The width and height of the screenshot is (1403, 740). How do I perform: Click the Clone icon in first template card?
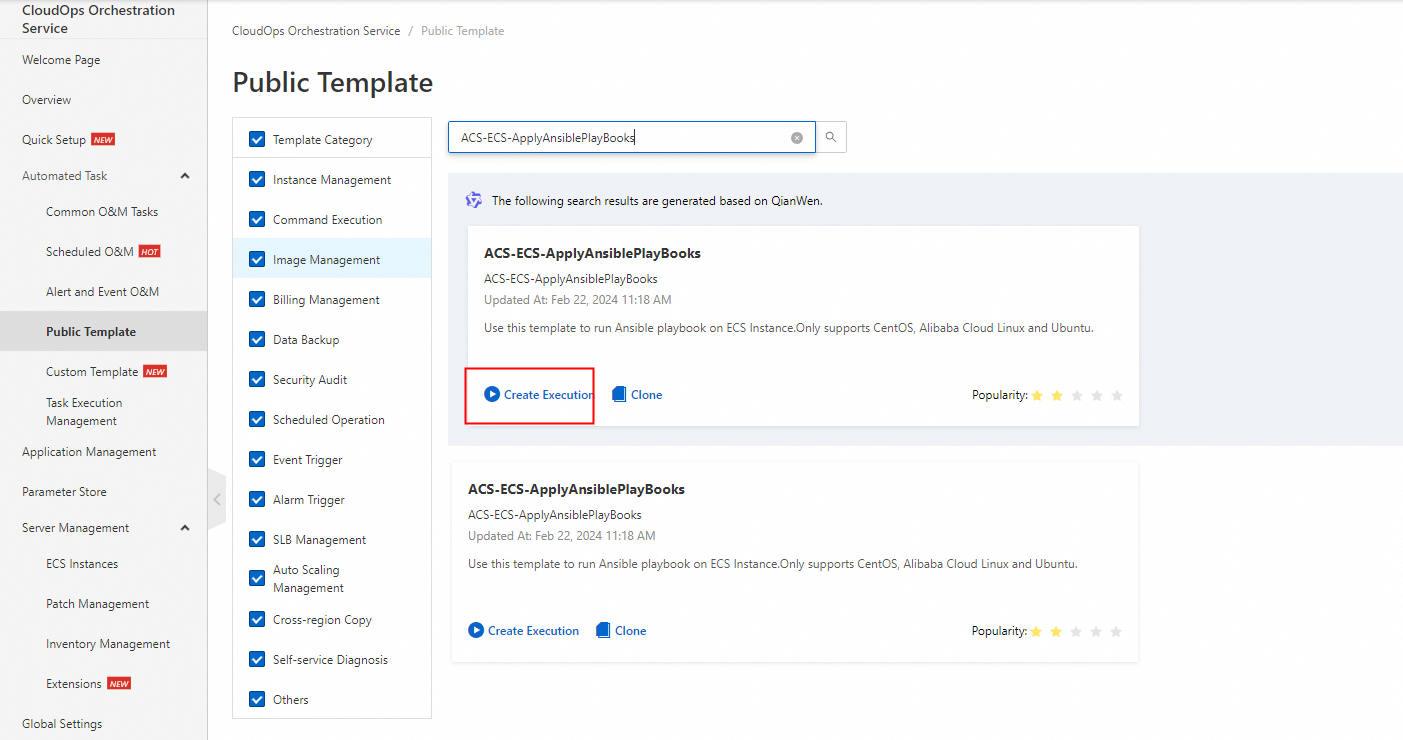point(619,395)
